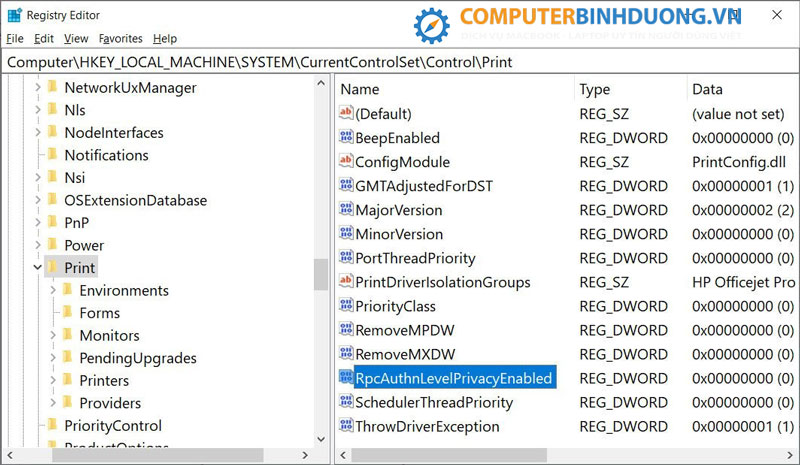
Task: Select the Notifications folder icon
Action: pos(53,154)
